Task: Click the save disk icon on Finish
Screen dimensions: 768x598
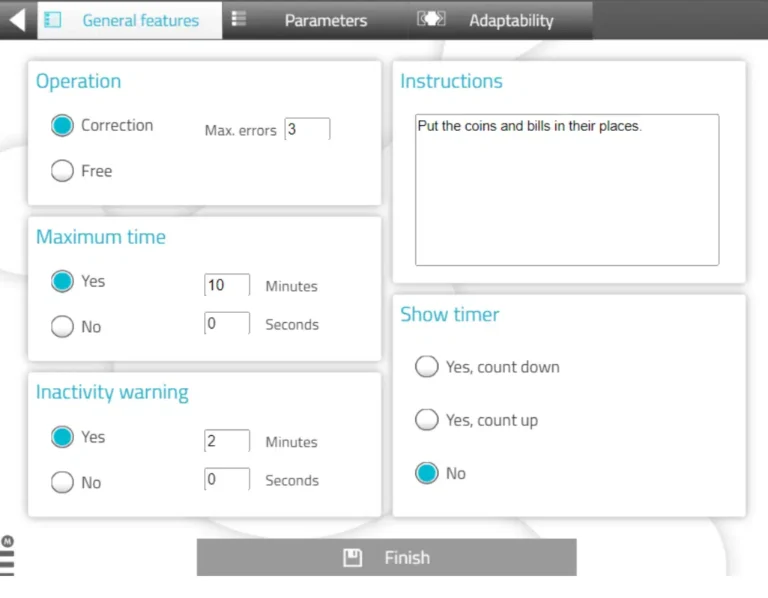Action: coord(352,557)
